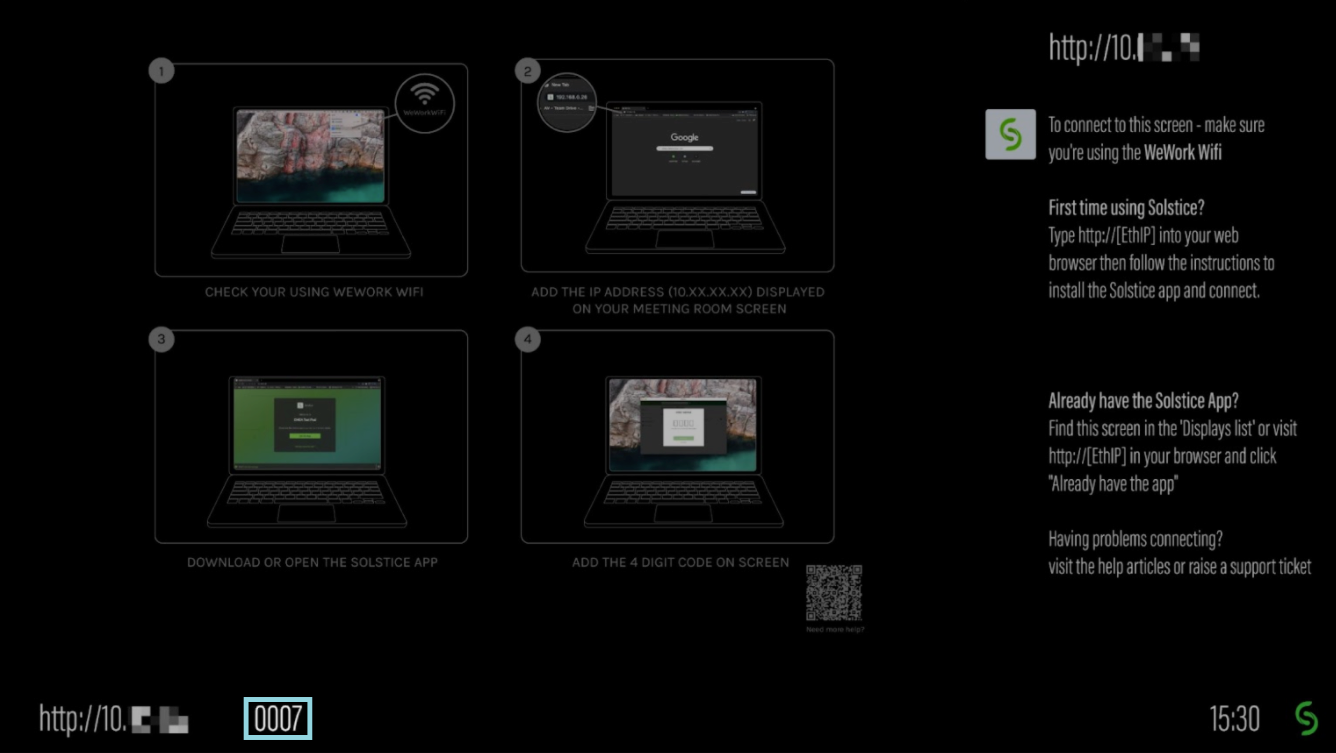Click the QR code for more help
The image size is (1336, 753).
[834, 593]
